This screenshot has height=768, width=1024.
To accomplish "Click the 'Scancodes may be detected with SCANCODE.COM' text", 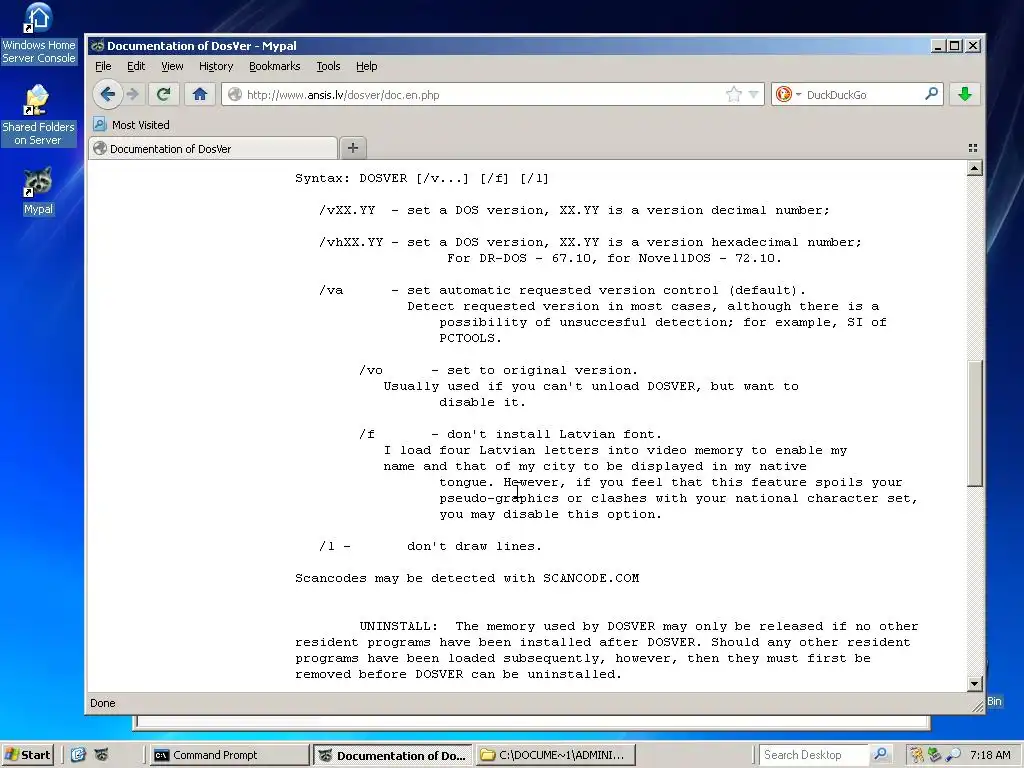I will coord(467,578).
